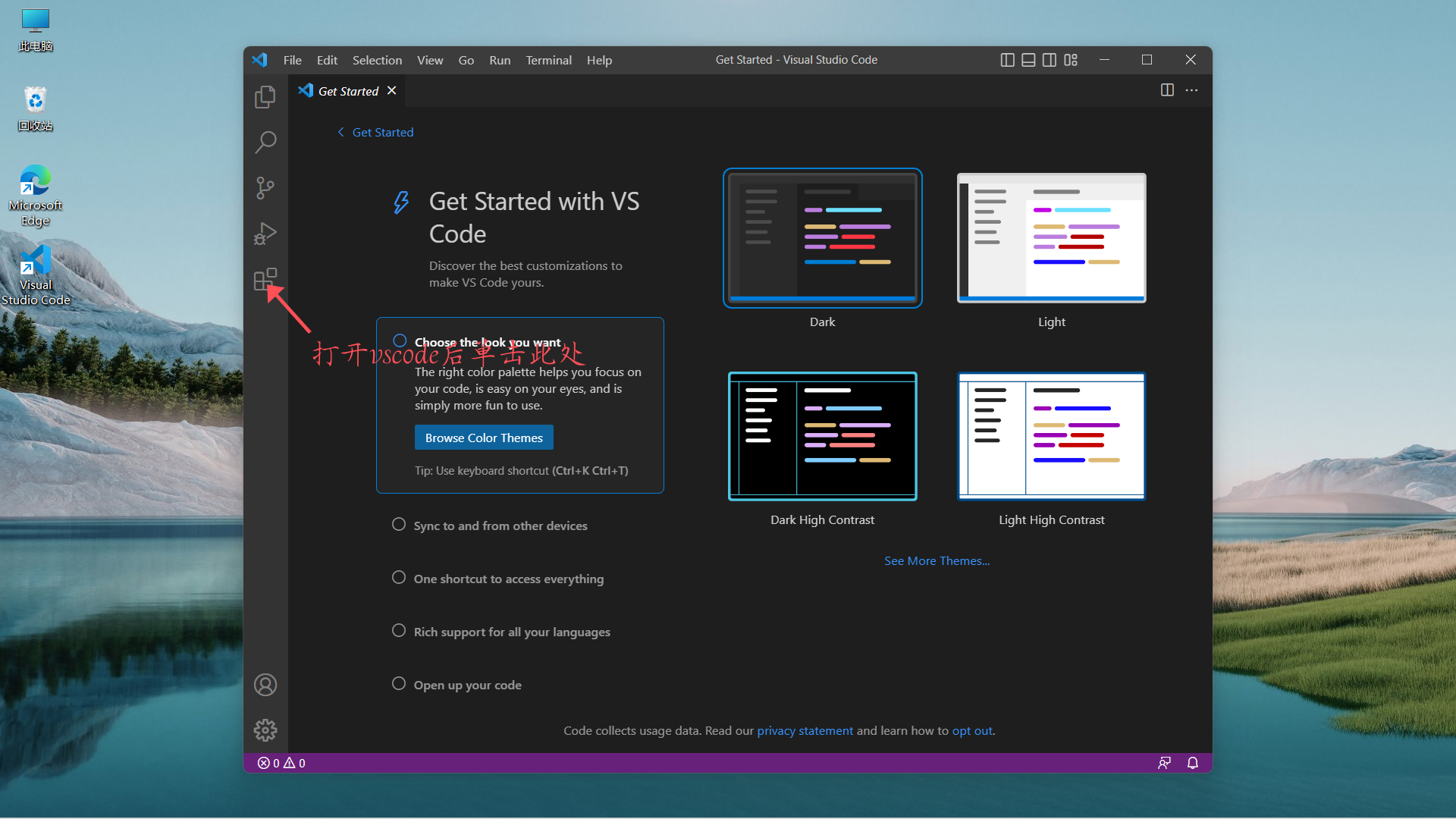Screen dimensions: 1456x819
Task: Click the Browse Color Themes button
Action: [x=483, y=438]
